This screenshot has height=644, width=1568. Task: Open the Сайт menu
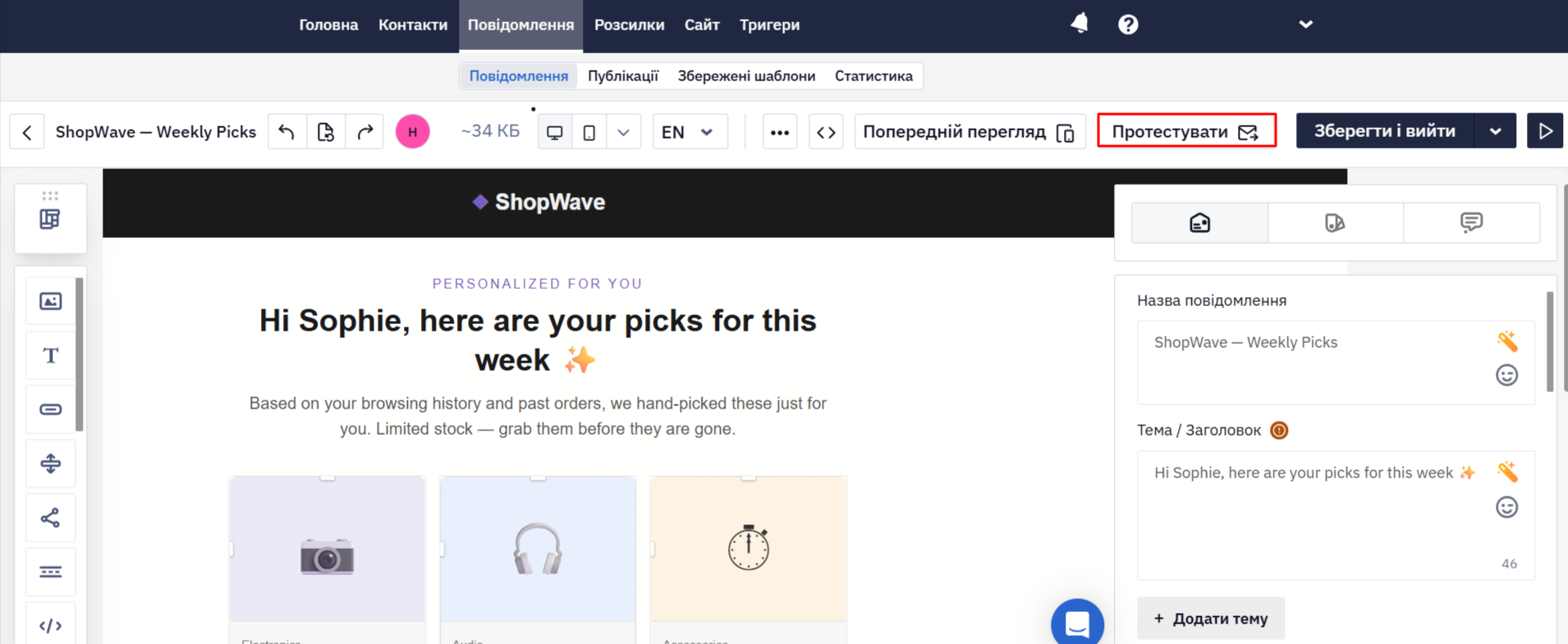pos(702,25)
